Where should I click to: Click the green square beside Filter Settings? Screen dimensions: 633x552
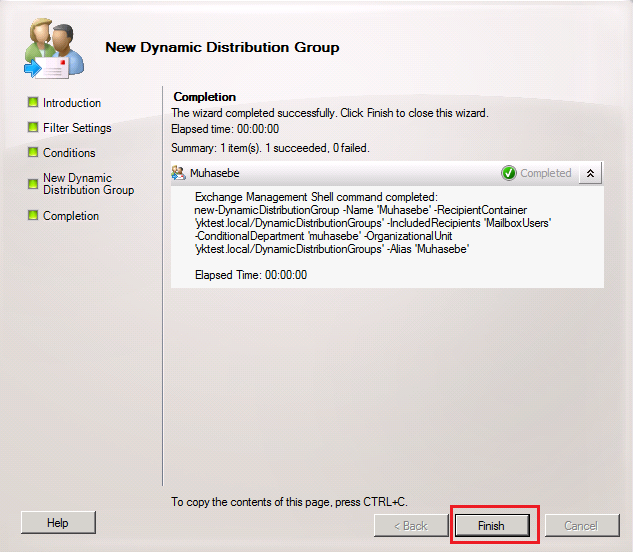33,127
